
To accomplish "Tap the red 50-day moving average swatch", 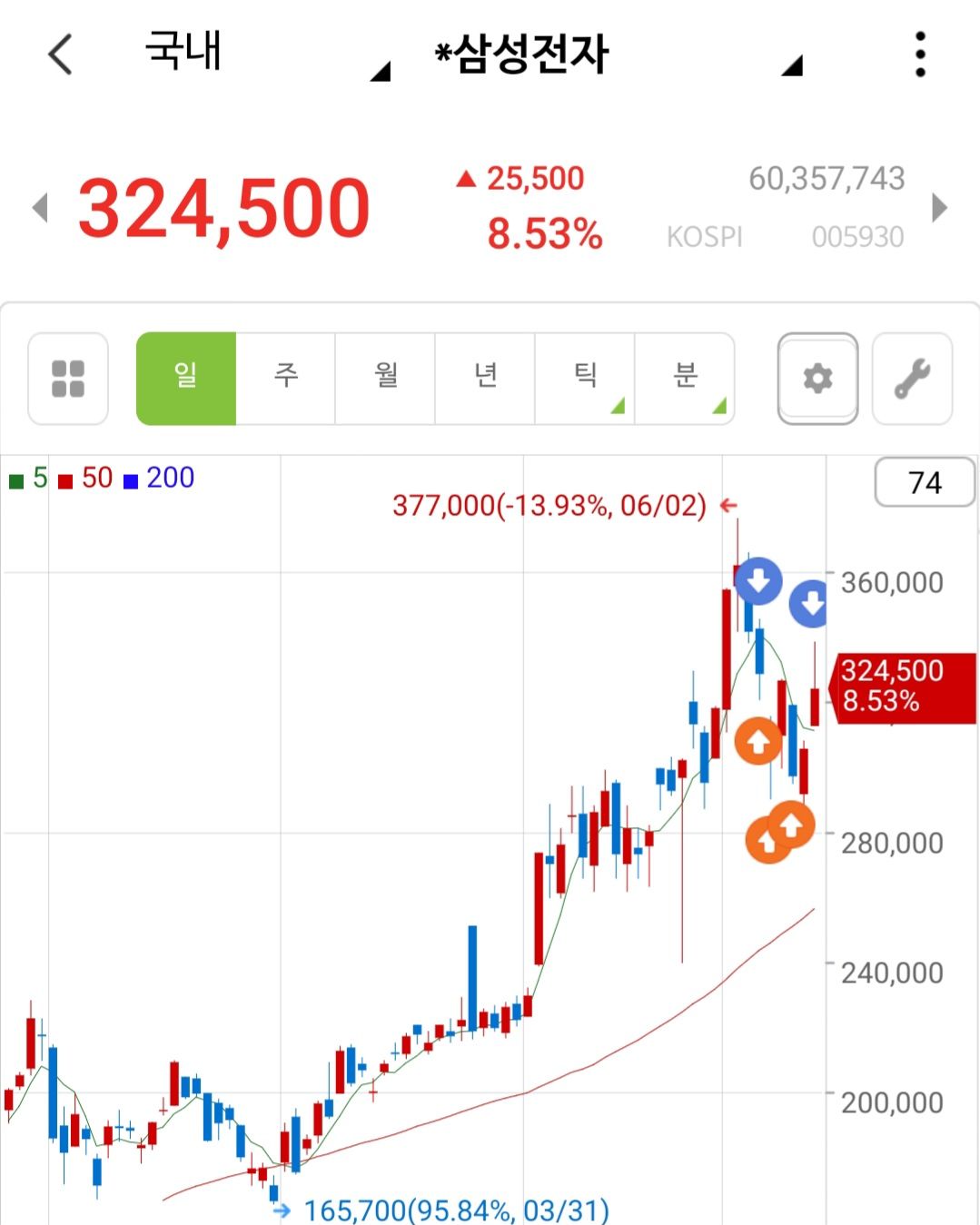I will 65,481.
